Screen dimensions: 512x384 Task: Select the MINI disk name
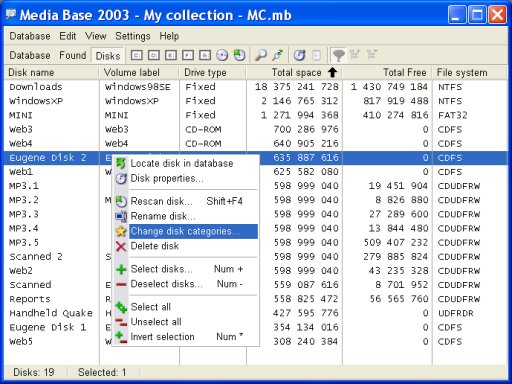pos(21,115)
